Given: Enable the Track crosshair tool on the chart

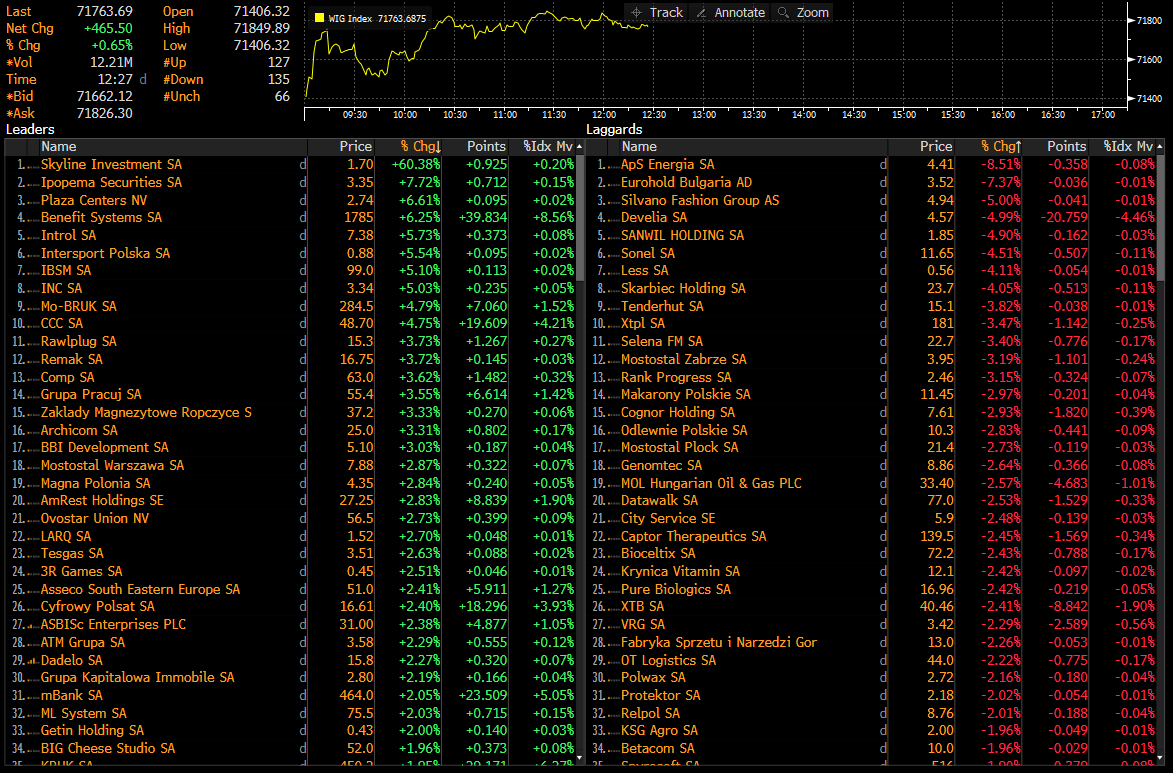Looking at the screenshot, I should (x=657, y=12).
